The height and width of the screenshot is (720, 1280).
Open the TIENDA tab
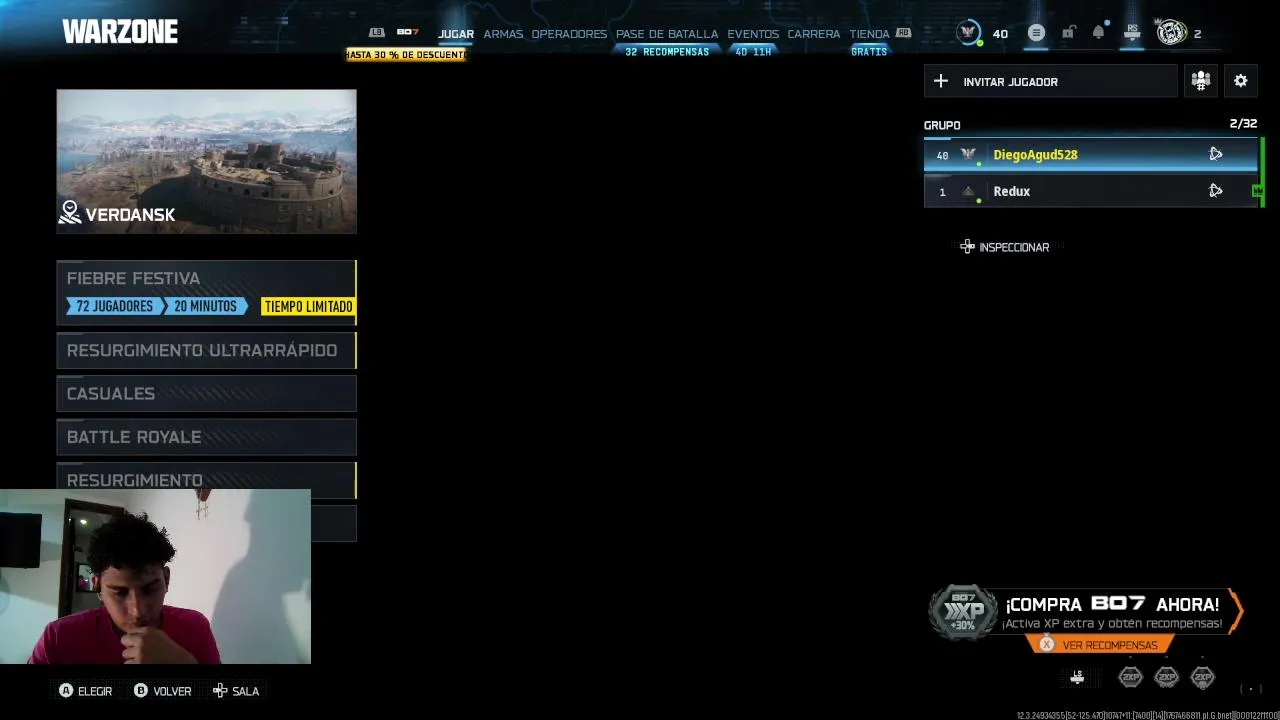pyautogui.click(x=869, y=34)
